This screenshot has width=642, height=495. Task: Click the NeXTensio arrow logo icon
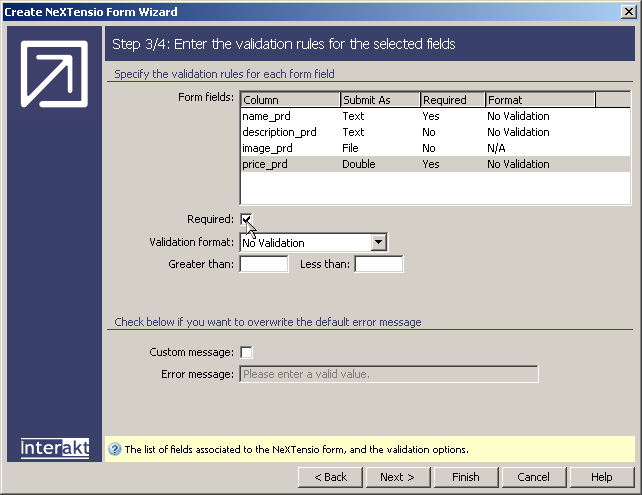tap(54, 75)
